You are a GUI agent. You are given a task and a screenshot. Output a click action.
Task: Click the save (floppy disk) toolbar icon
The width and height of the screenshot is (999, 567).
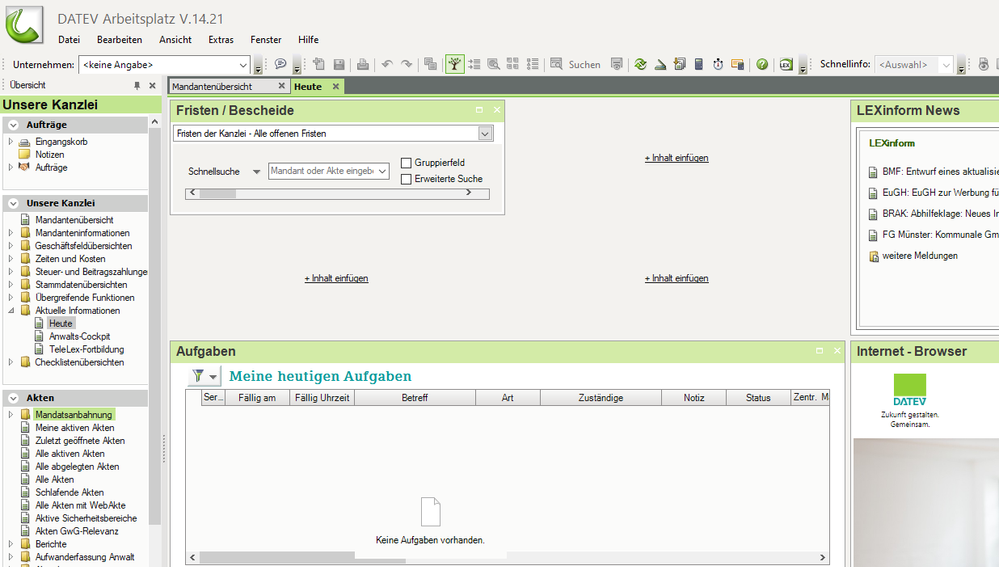pyautogui.click(x=339, y=64)
